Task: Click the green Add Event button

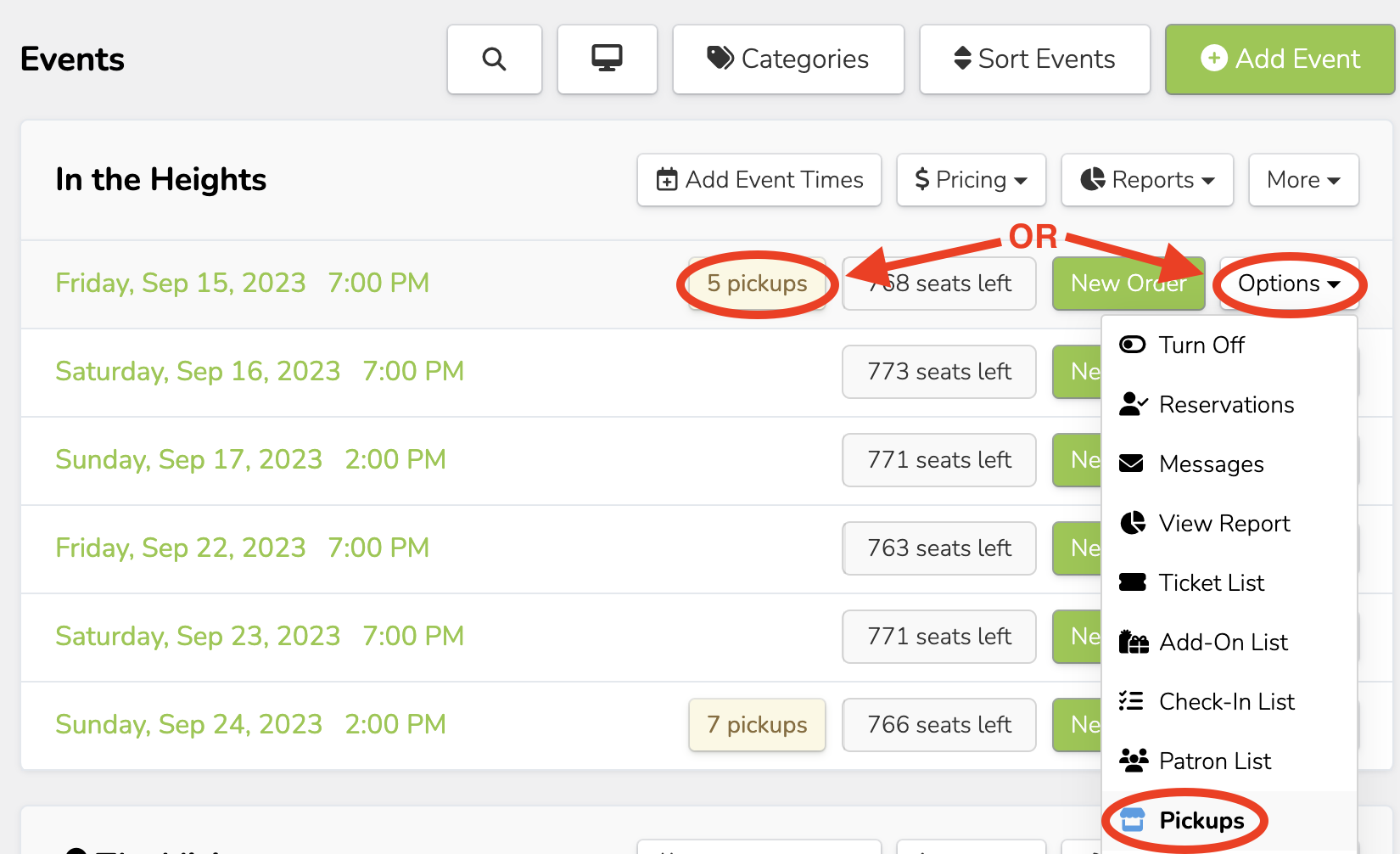Action: (1280, 59)
